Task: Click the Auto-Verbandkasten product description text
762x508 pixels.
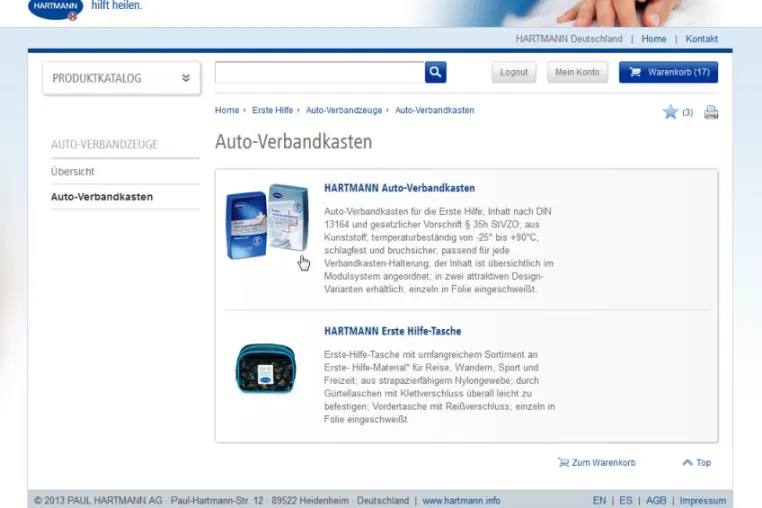Action: pos(439,250)
